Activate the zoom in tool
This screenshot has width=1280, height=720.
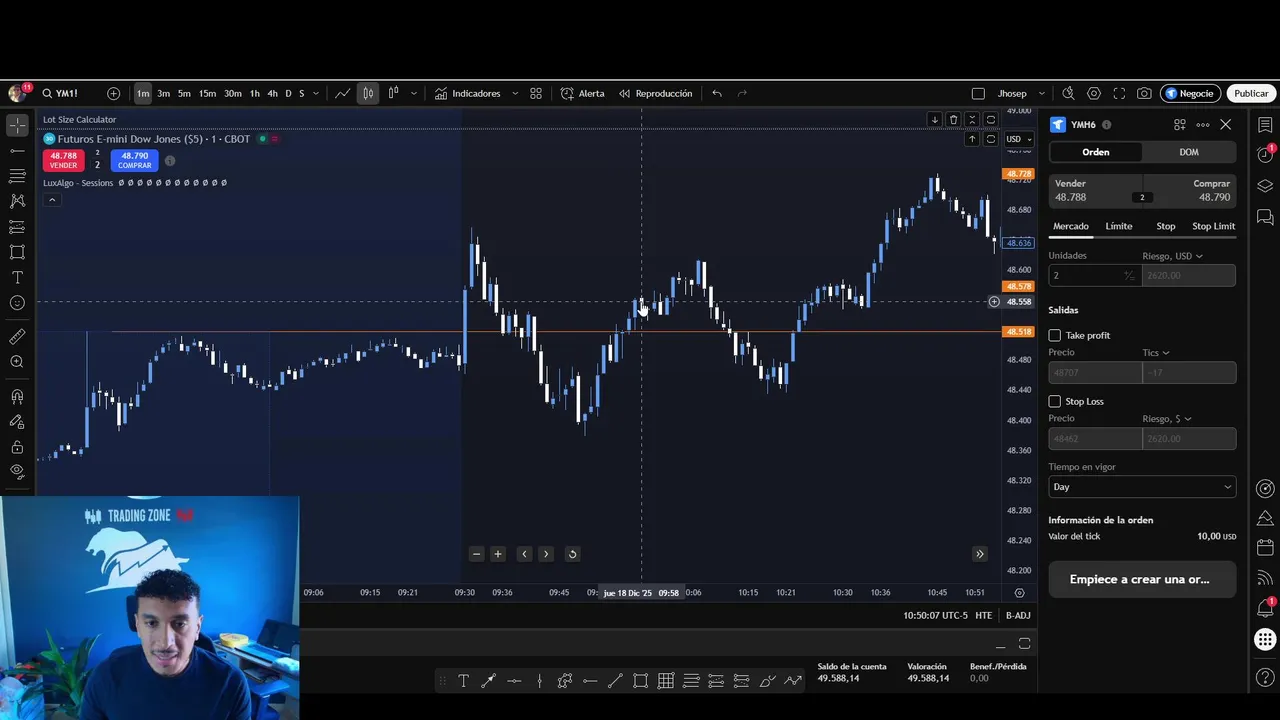[x=17, y=362]
